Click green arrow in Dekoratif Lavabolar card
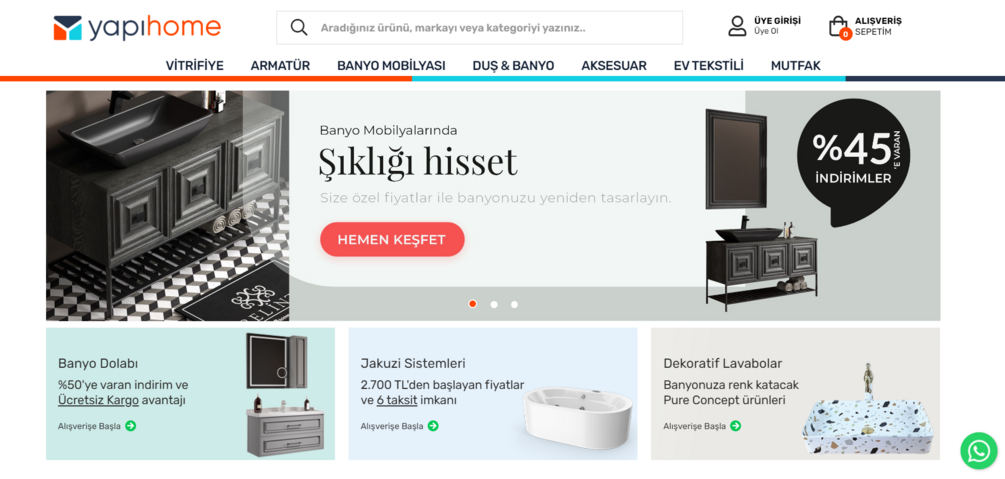Screen dimensions: 1005x479 pyautogui.click(x=736, y=426)
